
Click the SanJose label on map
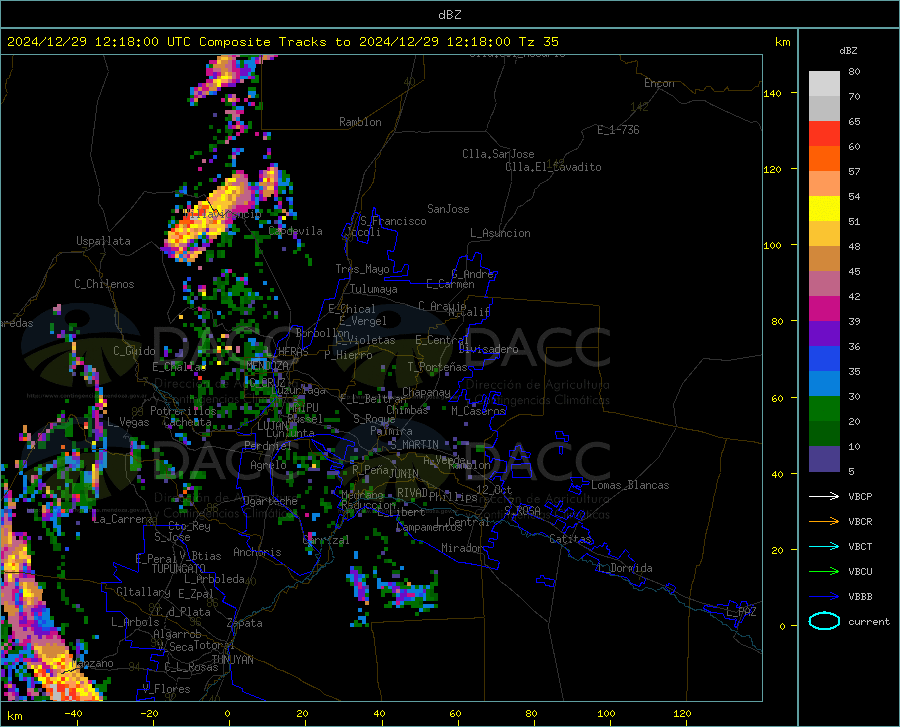click(448, 209)
